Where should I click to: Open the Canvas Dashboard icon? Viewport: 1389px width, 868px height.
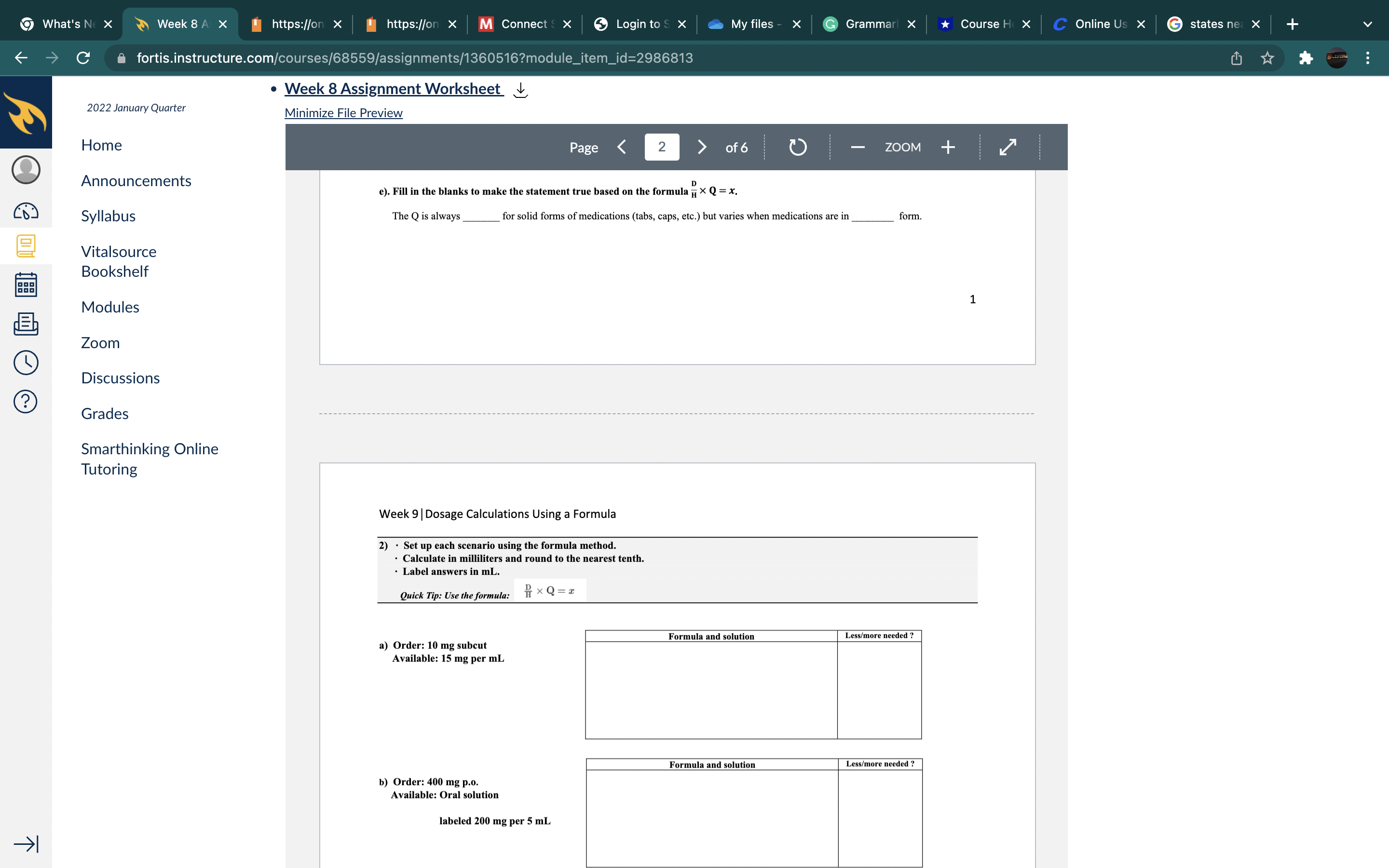tap(26, 211)
